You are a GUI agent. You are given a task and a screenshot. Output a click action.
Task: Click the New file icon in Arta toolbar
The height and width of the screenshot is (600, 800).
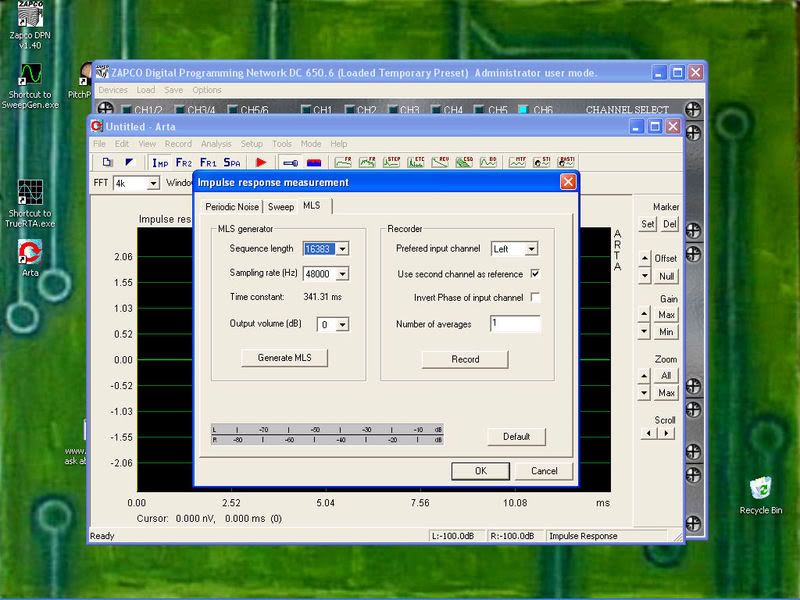(x=107, y=162)
